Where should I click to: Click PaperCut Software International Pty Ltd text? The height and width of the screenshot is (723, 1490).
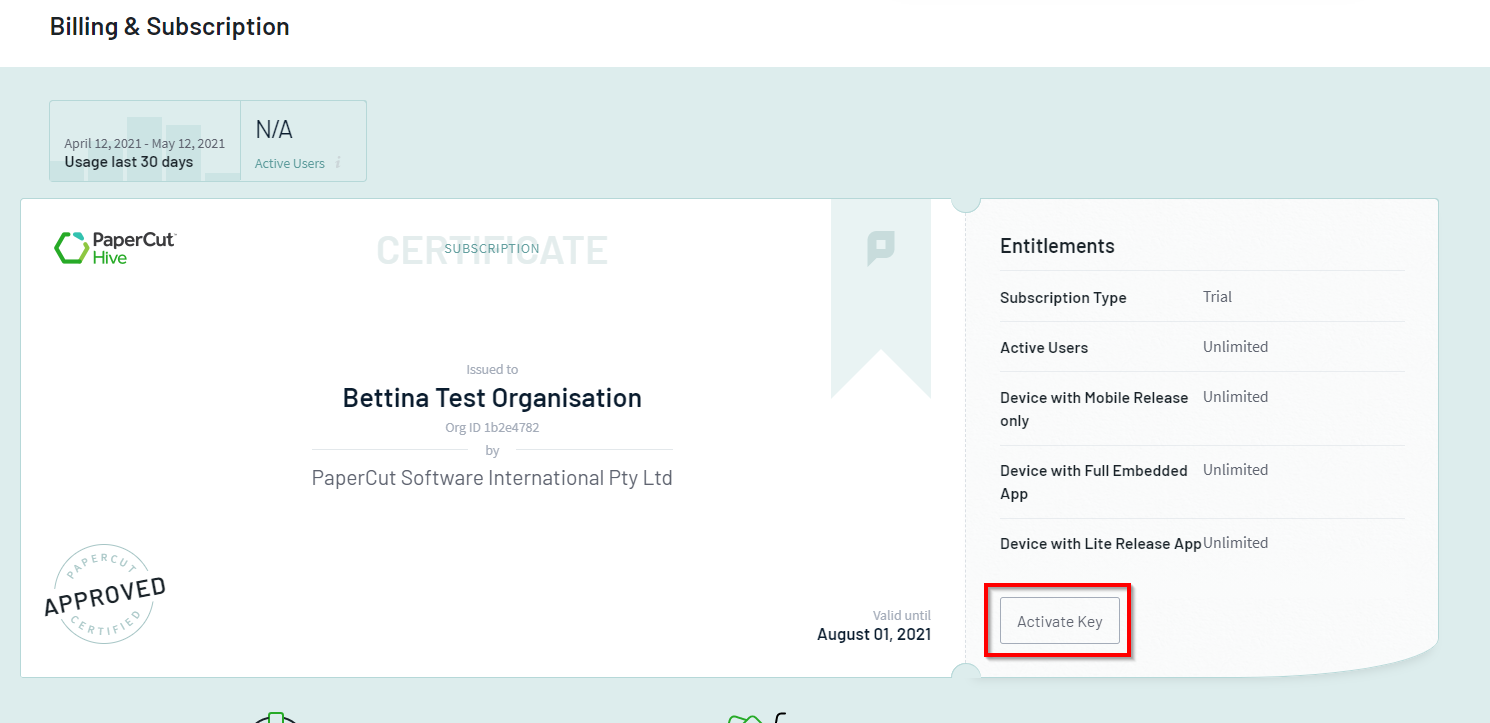pos(492,478)
